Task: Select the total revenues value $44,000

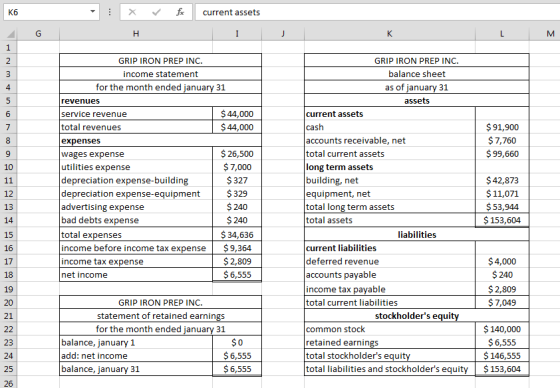Action: (237, 127)
